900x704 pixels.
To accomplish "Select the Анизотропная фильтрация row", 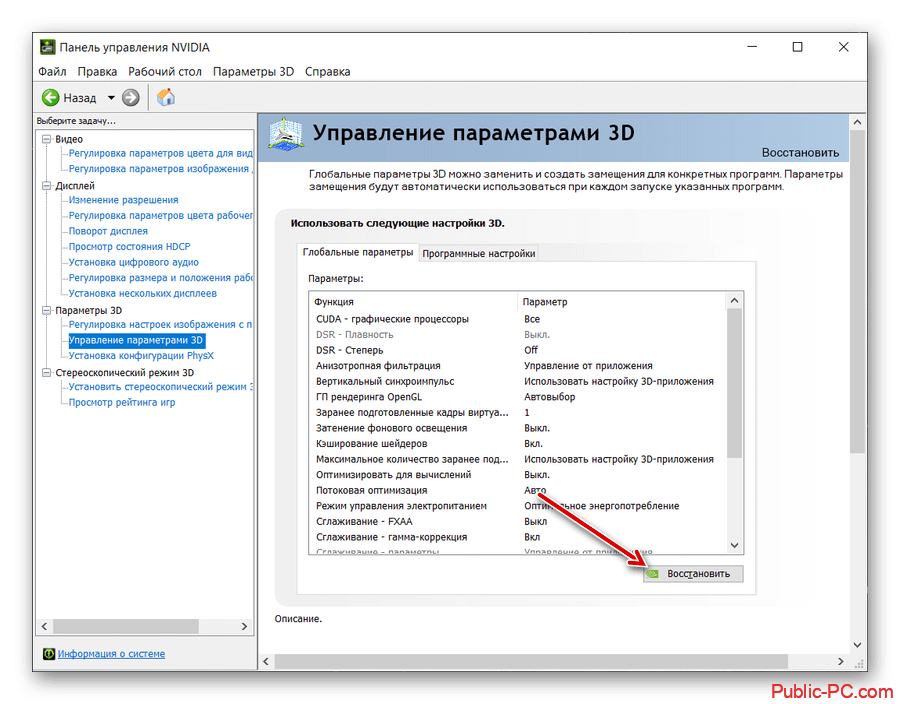I will 518,365.
